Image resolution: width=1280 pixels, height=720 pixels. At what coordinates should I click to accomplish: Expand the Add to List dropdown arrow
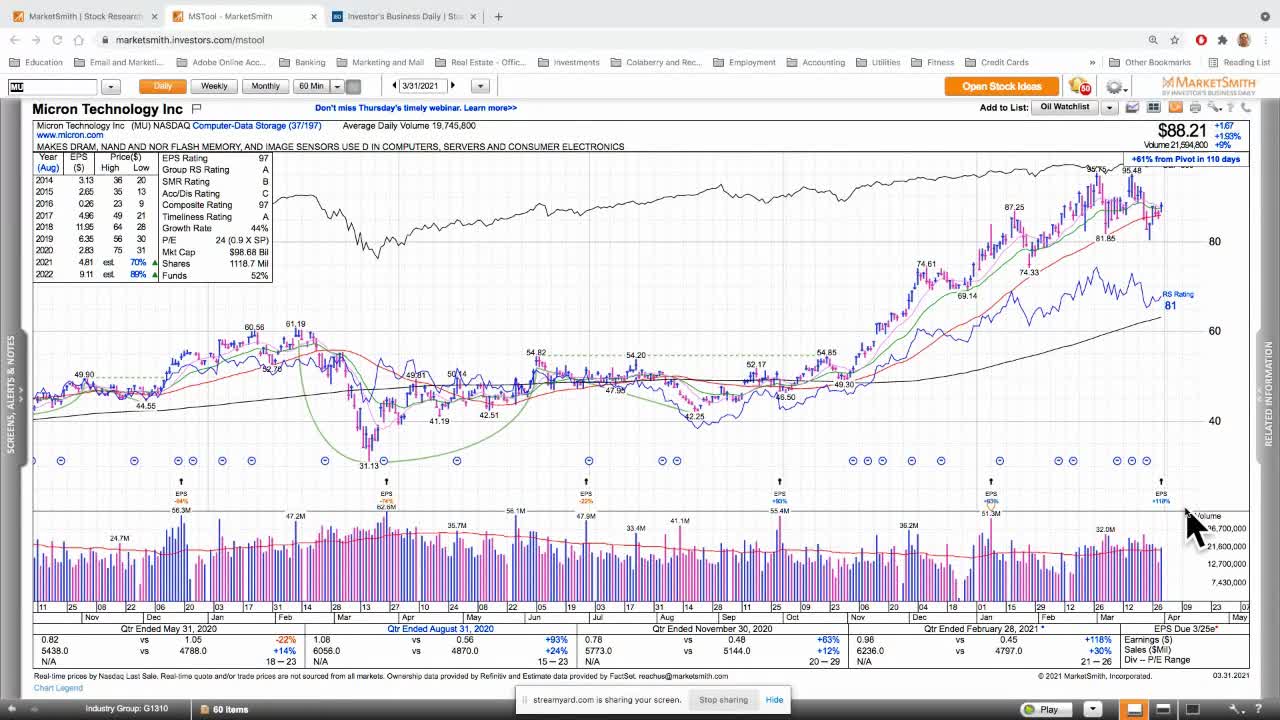pos(1109,107)
